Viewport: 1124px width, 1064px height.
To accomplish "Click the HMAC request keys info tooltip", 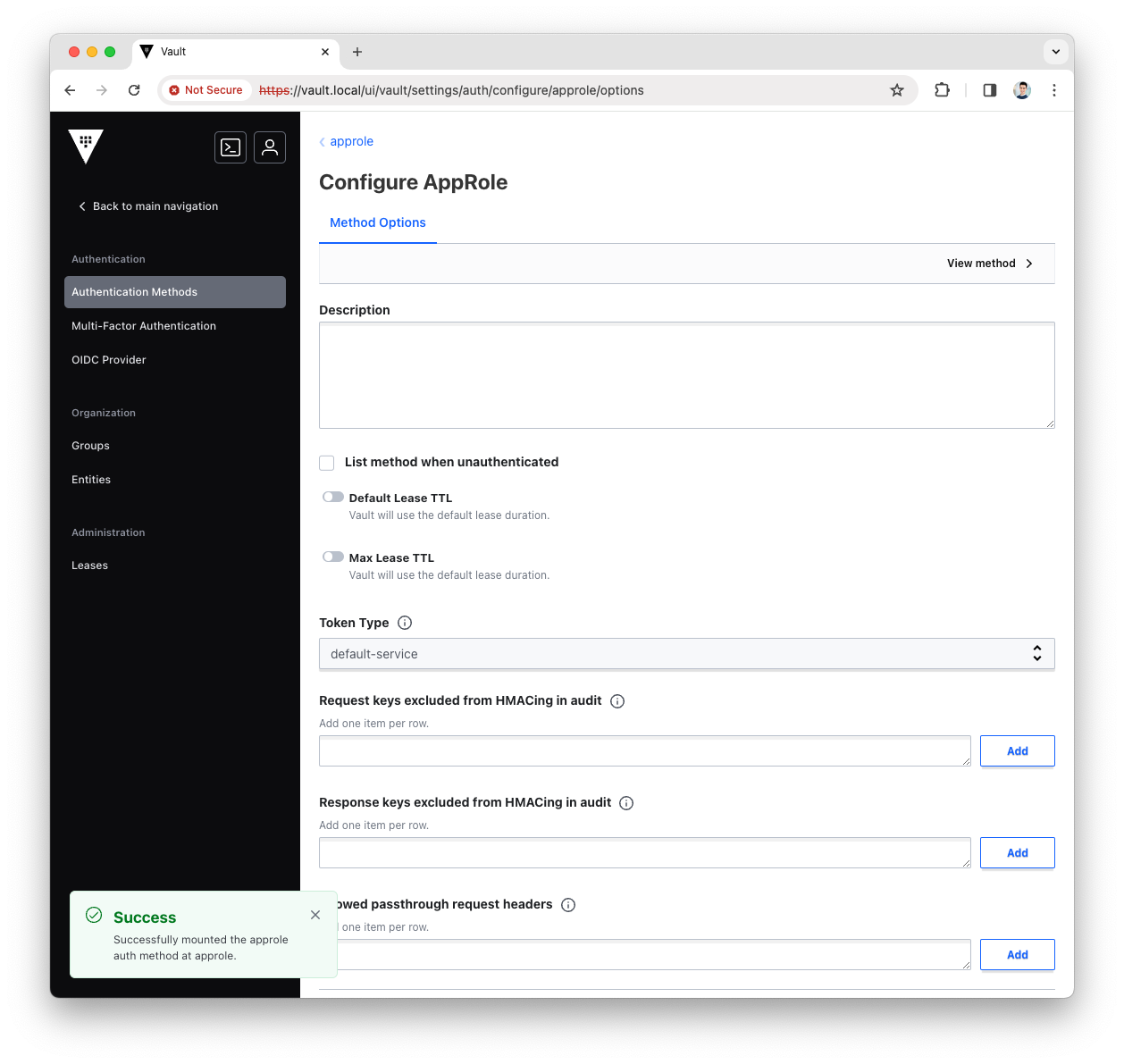I will [x=617, y=701].
